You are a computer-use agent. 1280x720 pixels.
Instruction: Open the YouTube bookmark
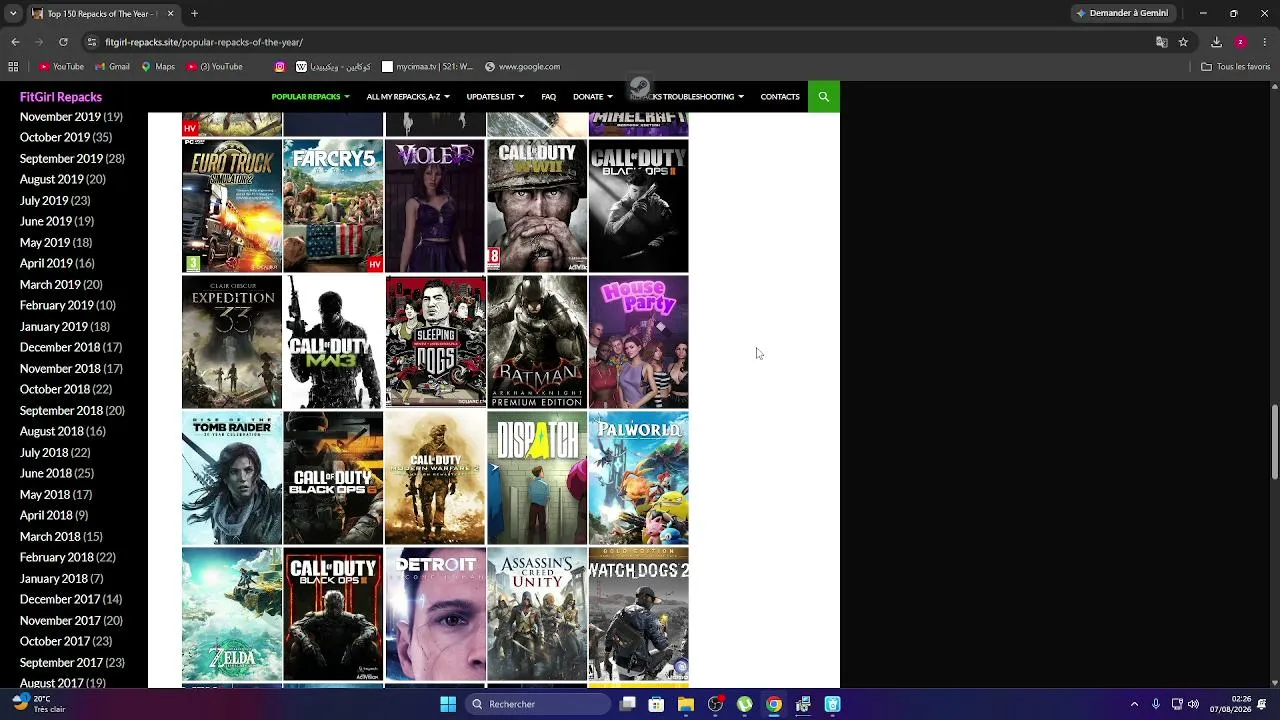point(61,67)
